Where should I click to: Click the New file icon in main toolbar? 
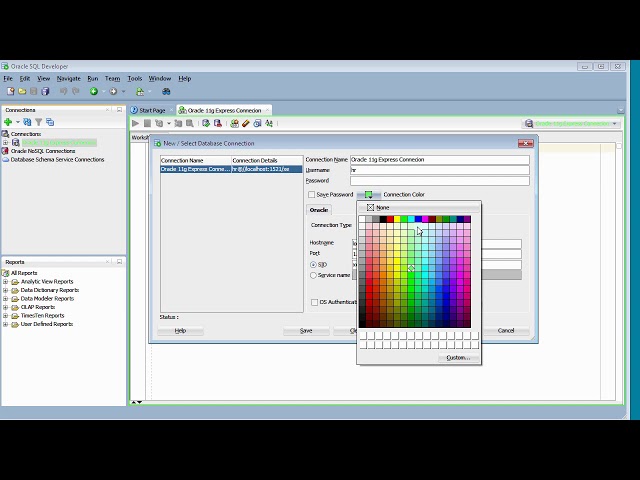(x=11, y=91)
